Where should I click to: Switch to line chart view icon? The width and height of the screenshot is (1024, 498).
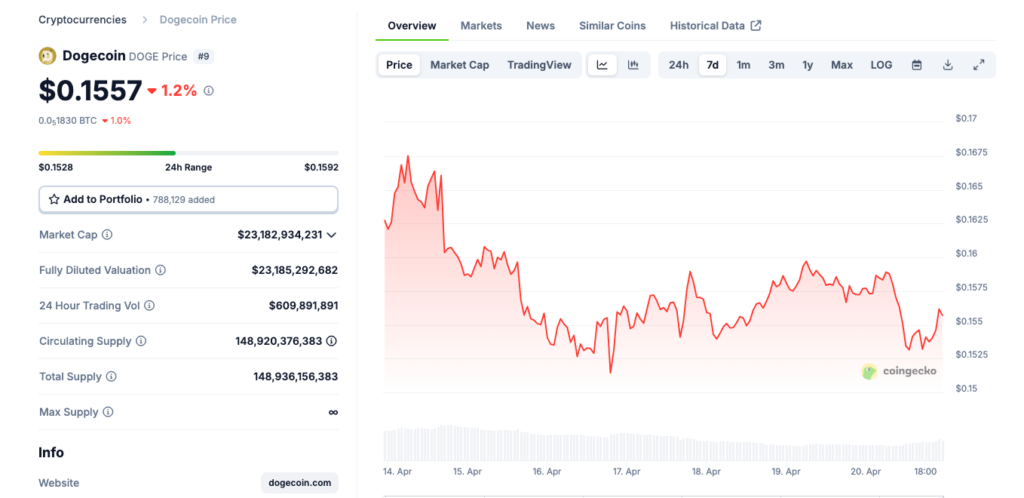[602, 65]
